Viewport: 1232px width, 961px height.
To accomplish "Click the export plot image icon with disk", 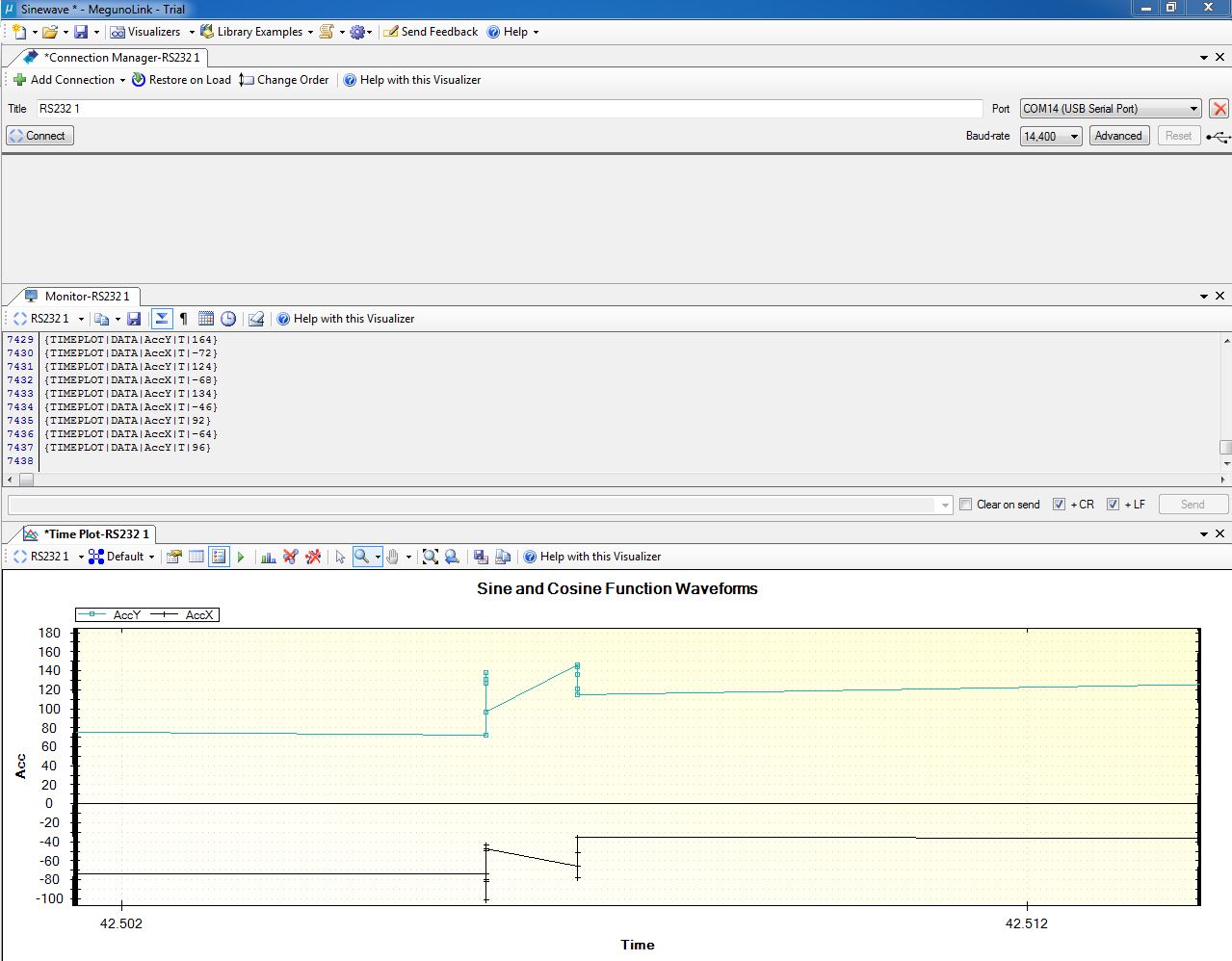I will point(480,557).
